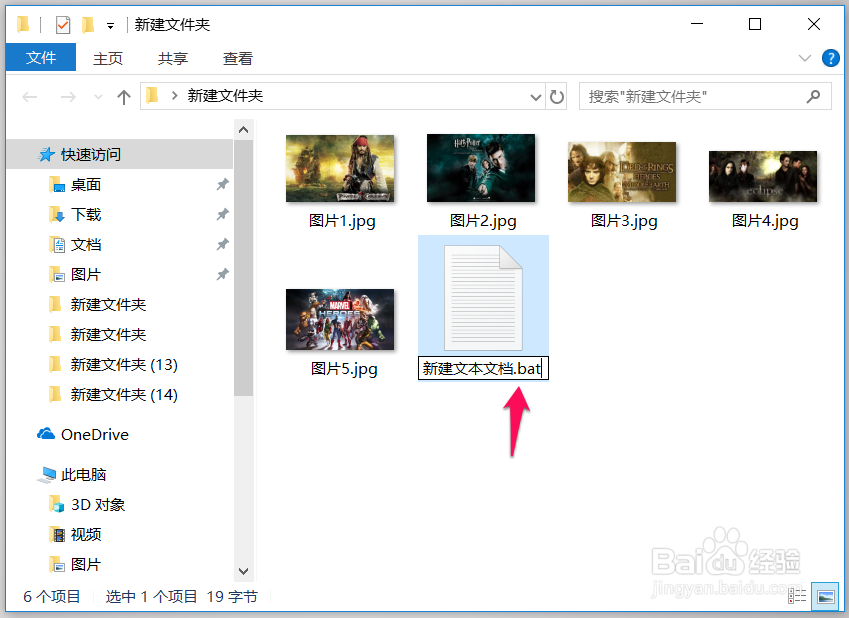
Task: Select the 图片5.jpg thumbnail
Action: click(340, 320)
